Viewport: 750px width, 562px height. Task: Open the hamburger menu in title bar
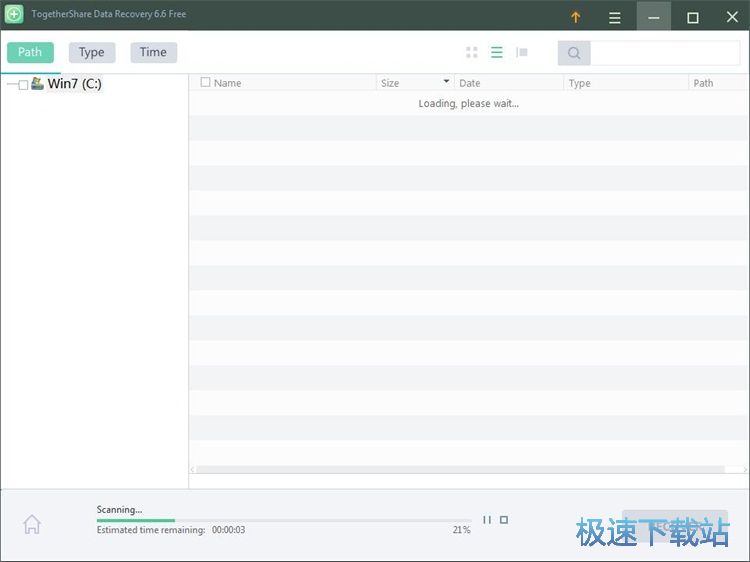615,17
